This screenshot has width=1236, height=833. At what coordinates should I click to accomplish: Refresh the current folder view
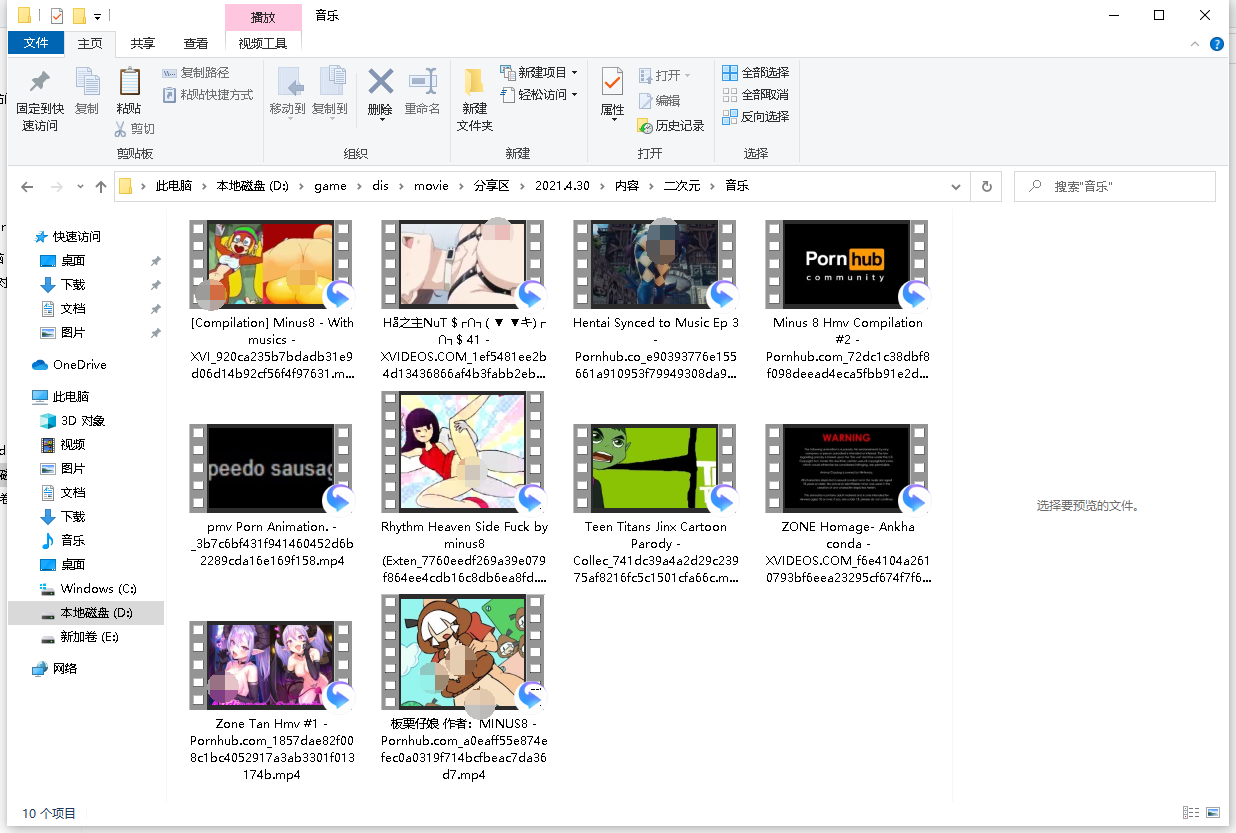tap(986, 187)
